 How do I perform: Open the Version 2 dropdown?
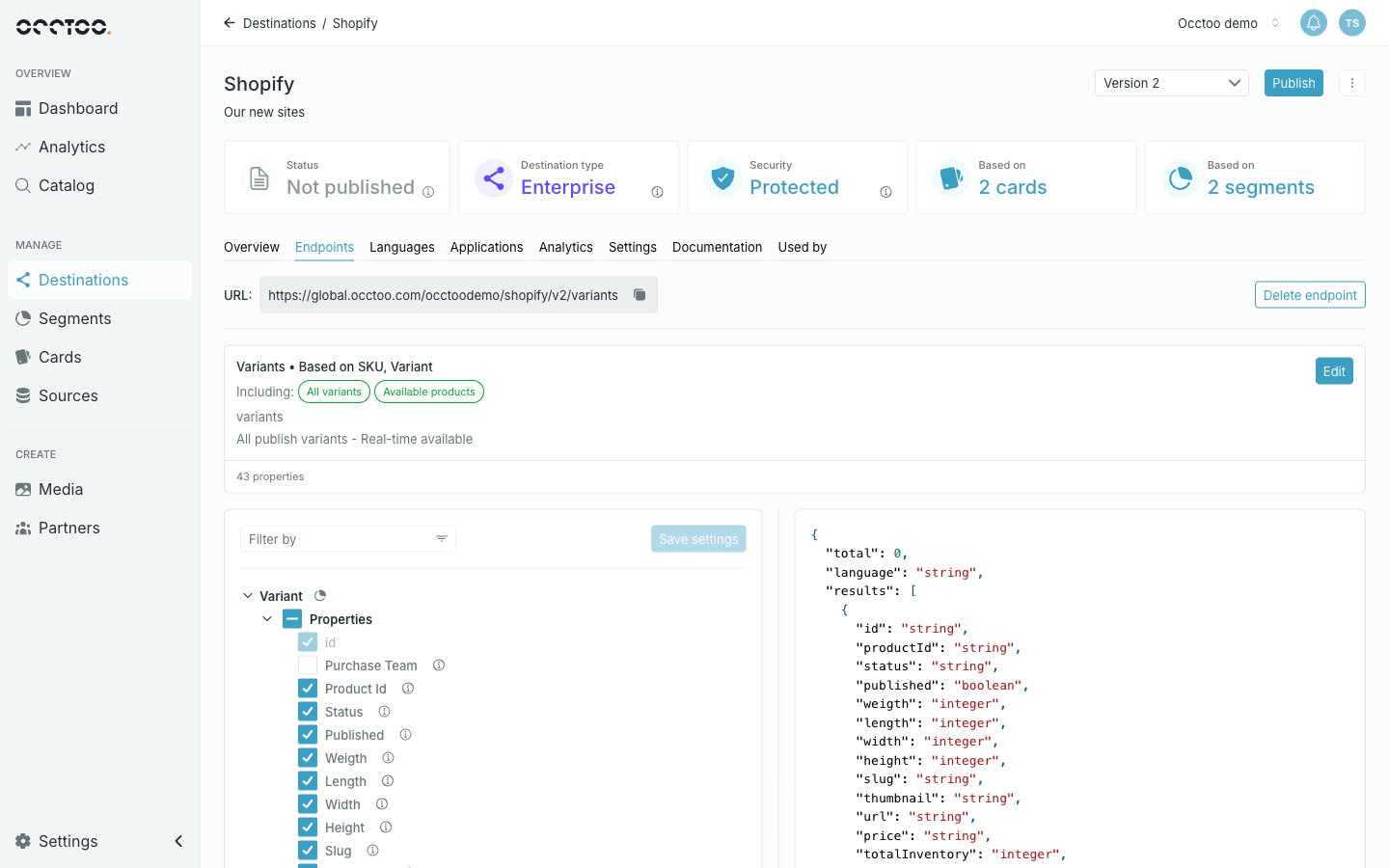pyautogui.click(x=1172, y=83)
